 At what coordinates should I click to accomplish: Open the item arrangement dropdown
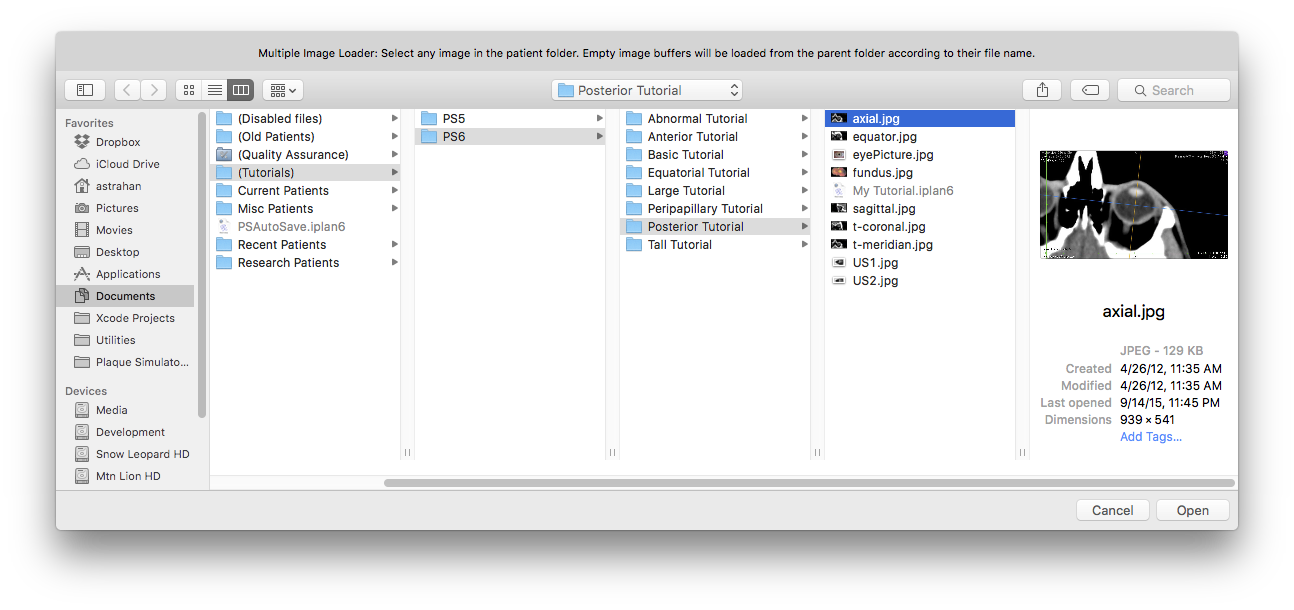(x=283, y=90)
